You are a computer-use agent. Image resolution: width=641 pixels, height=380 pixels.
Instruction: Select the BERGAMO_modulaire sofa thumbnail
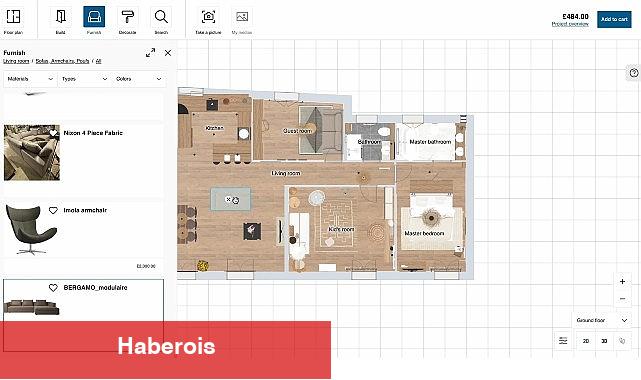(32, 307)
